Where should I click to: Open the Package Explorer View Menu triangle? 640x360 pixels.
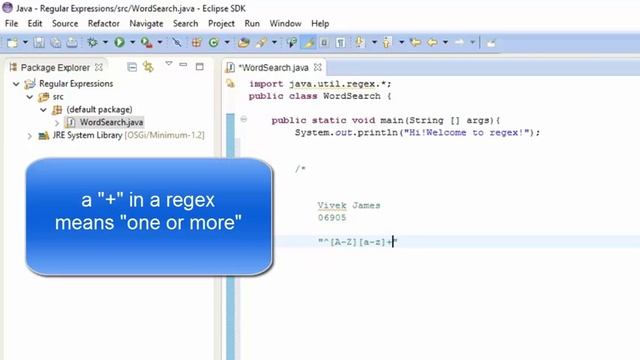click(x=169, y=64)
